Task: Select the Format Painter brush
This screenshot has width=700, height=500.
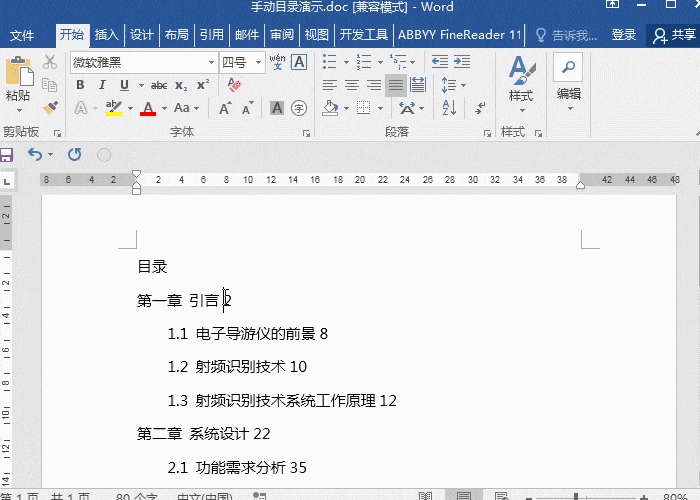Action: point(50,108)
